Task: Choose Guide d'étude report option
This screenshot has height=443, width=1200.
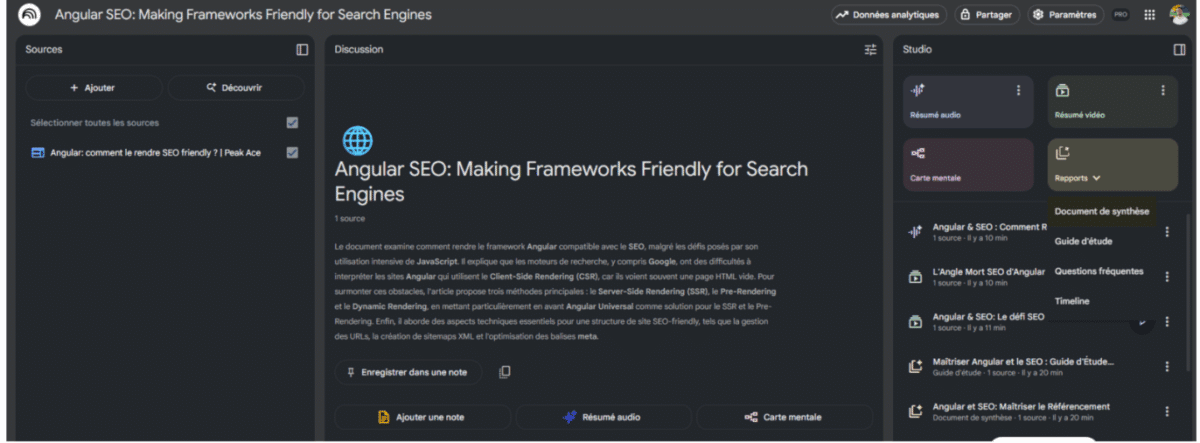Action: (x=1083, y=241)
